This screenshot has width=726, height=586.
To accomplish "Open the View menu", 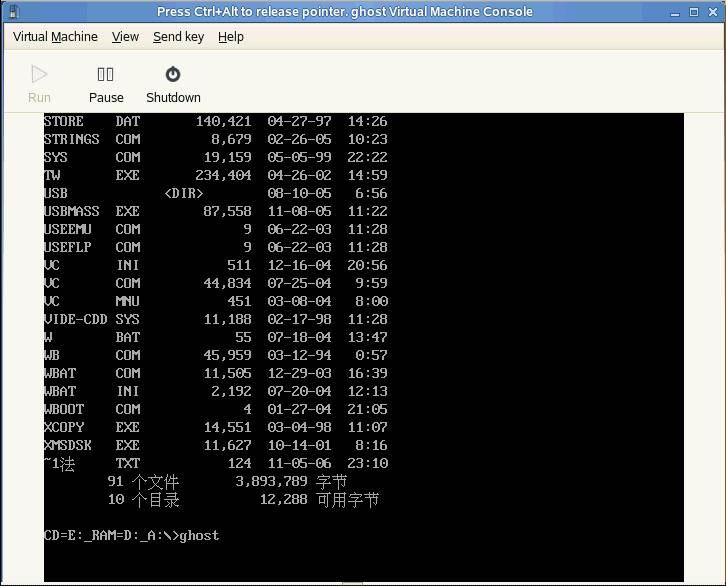I will (x=125, y=37).
